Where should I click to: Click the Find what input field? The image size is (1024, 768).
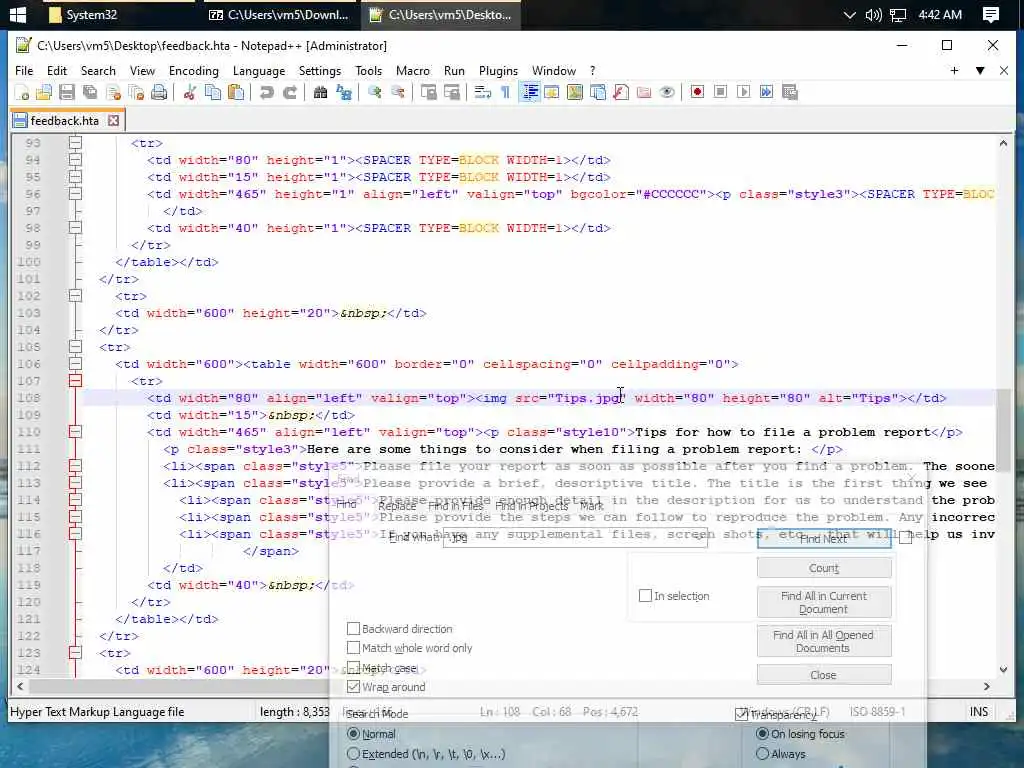[x=575, y=537]
